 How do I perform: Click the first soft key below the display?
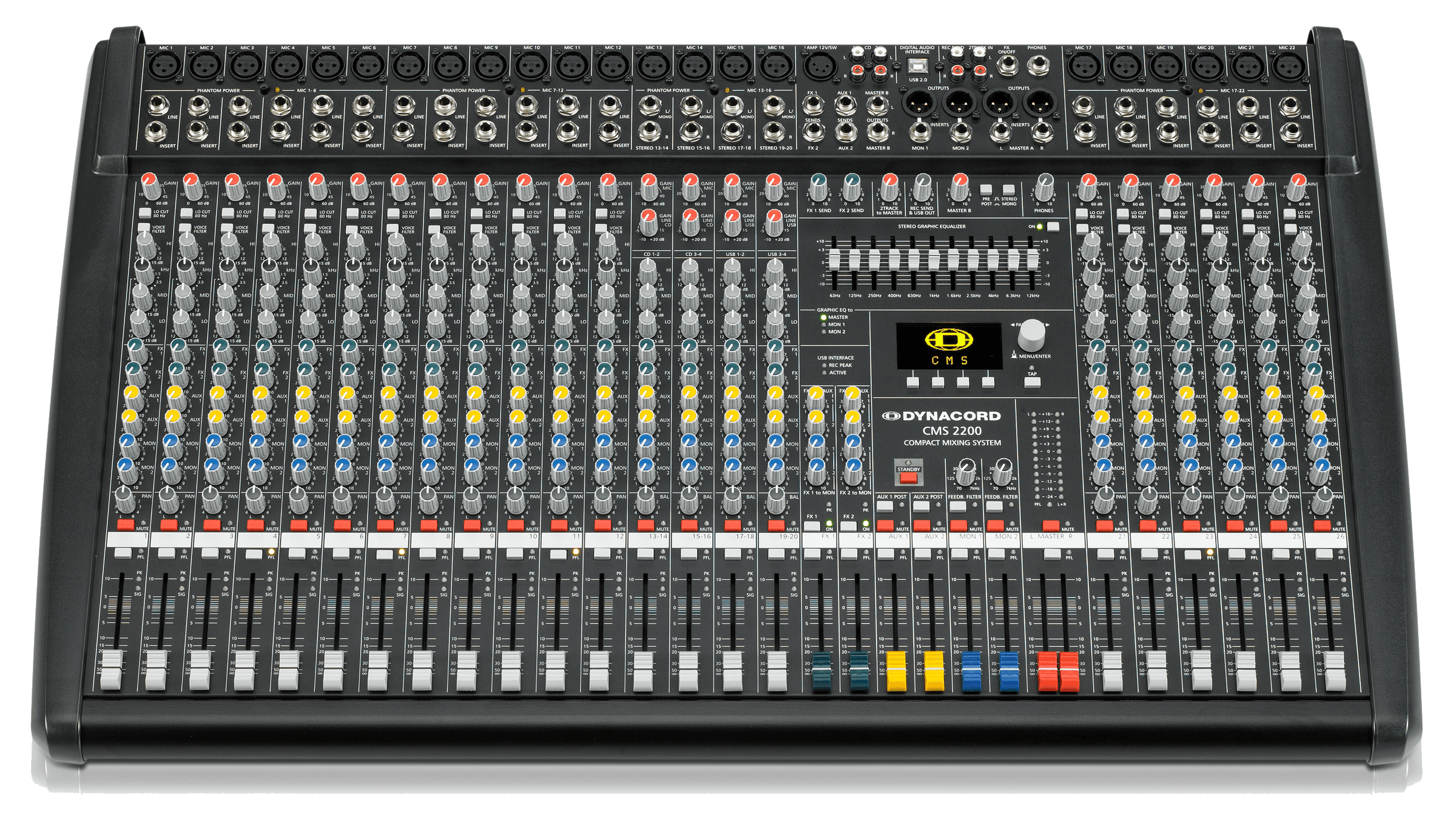pos(913,382)
